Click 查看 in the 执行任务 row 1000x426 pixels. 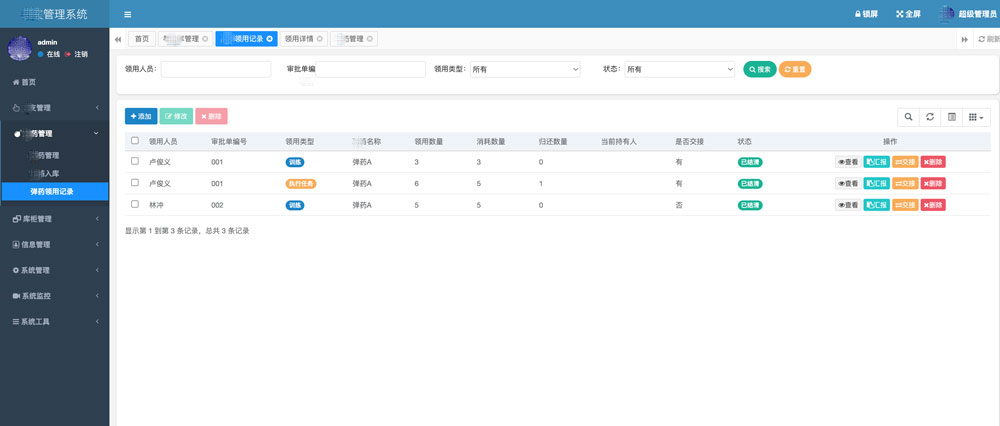point(848,184)
